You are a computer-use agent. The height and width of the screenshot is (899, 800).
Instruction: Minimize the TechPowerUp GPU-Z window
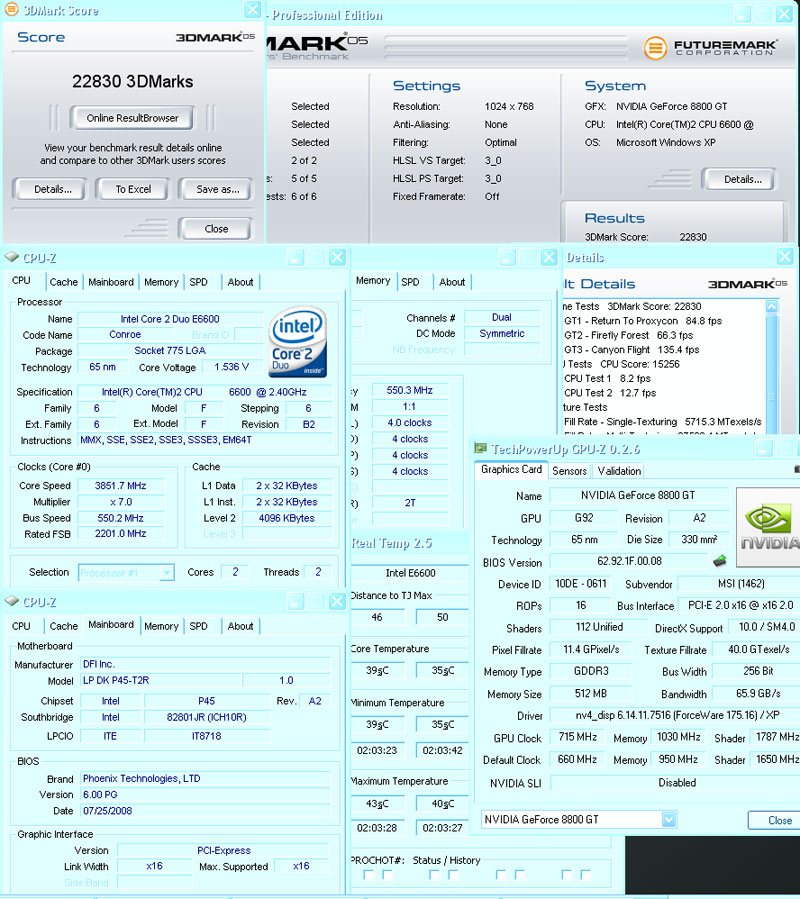pos(764,448)
